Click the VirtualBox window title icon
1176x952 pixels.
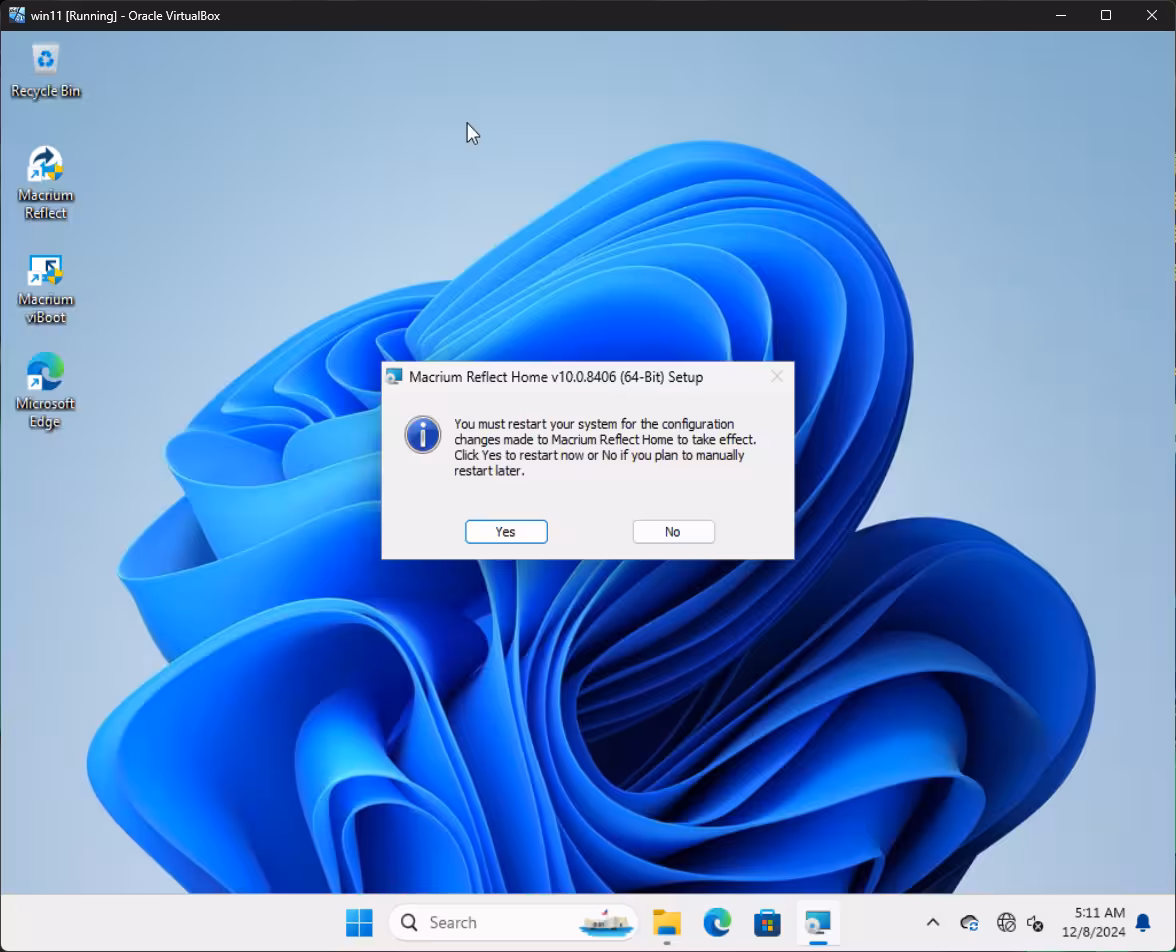tap(16, 15)
